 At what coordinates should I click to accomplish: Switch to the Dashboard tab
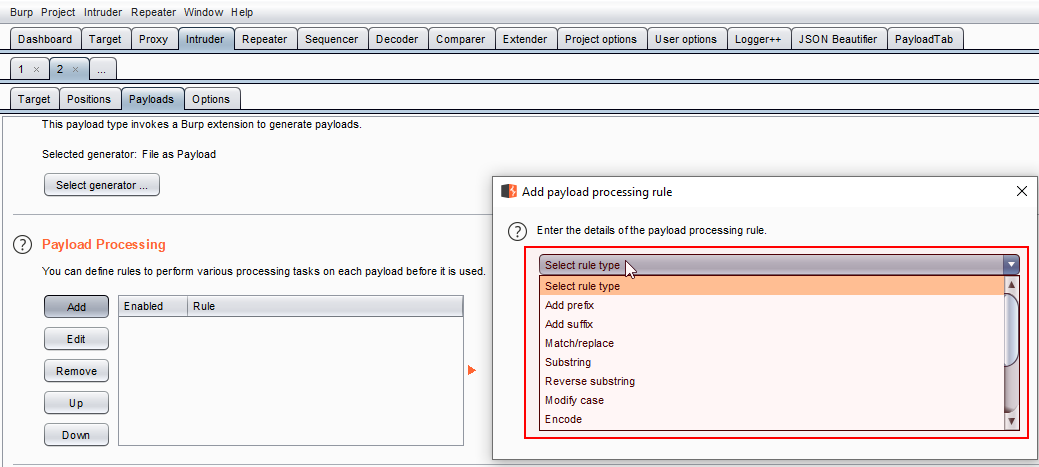pyautogui.click(x=45, y=39)
